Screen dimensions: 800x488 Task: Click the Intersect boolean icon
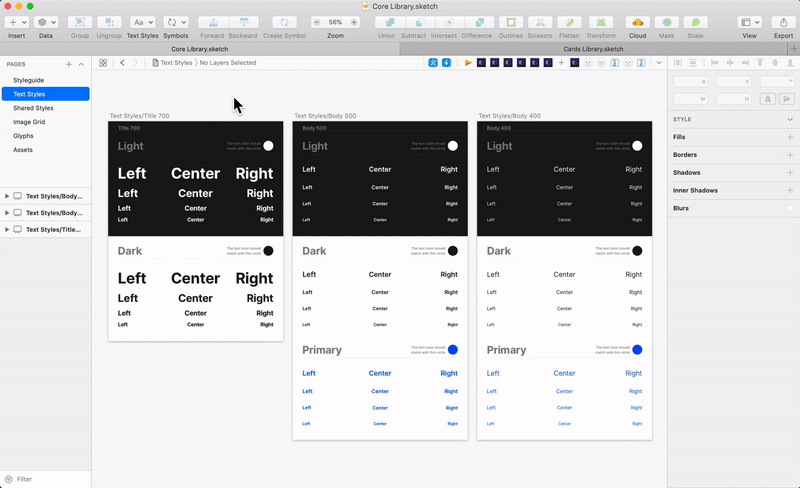449,22
